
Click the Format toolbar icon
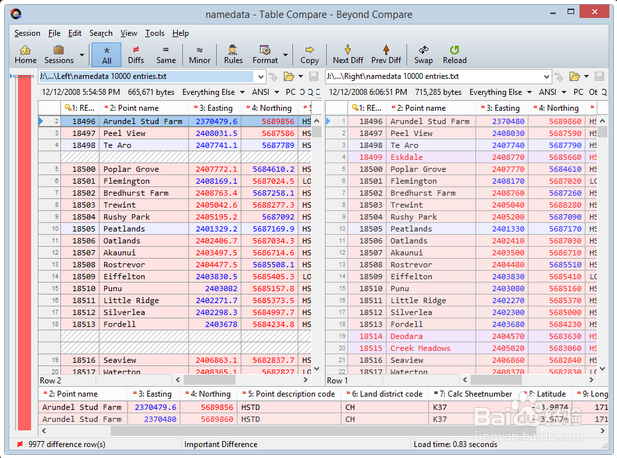[265, 55]
